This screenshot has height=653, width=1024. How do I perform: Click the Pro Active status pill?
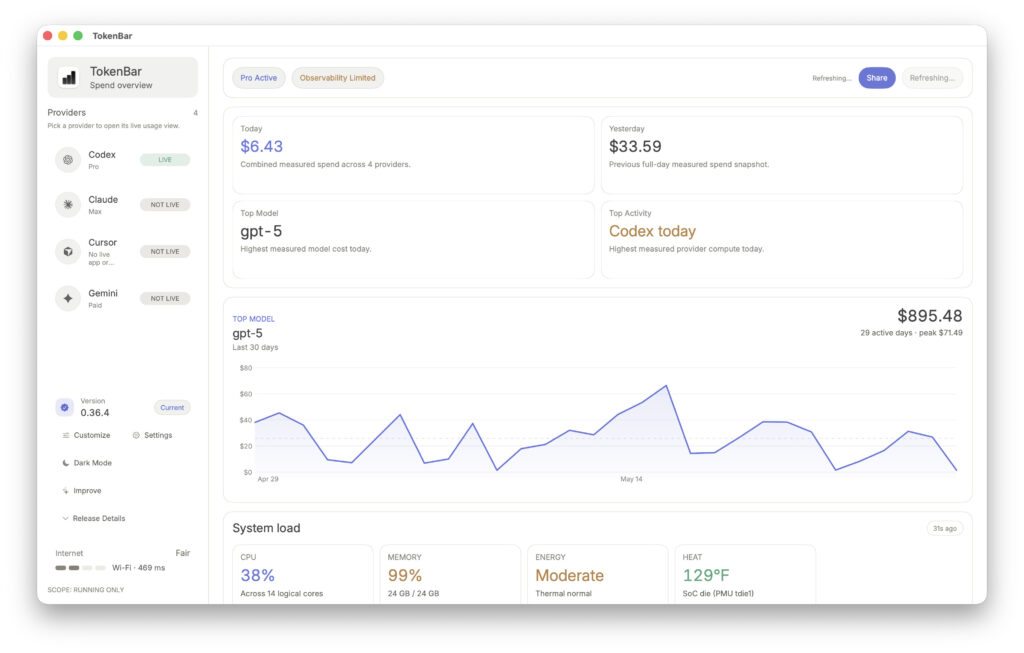pos(259,78)
